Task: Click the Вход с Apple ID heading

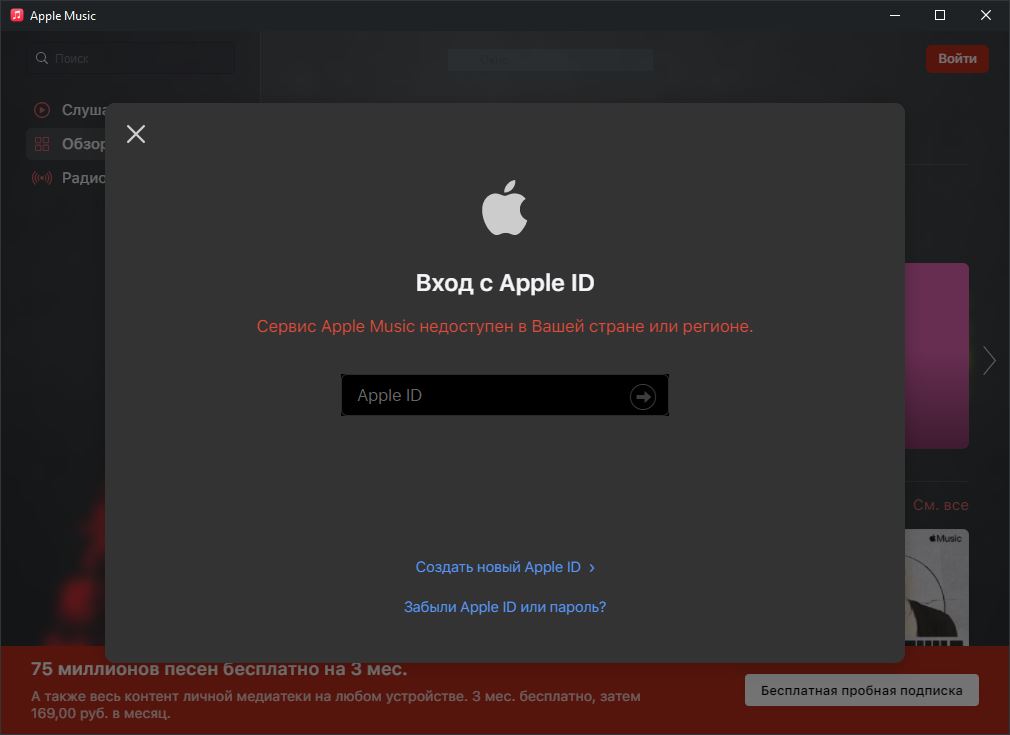Action: coord(505,283)
